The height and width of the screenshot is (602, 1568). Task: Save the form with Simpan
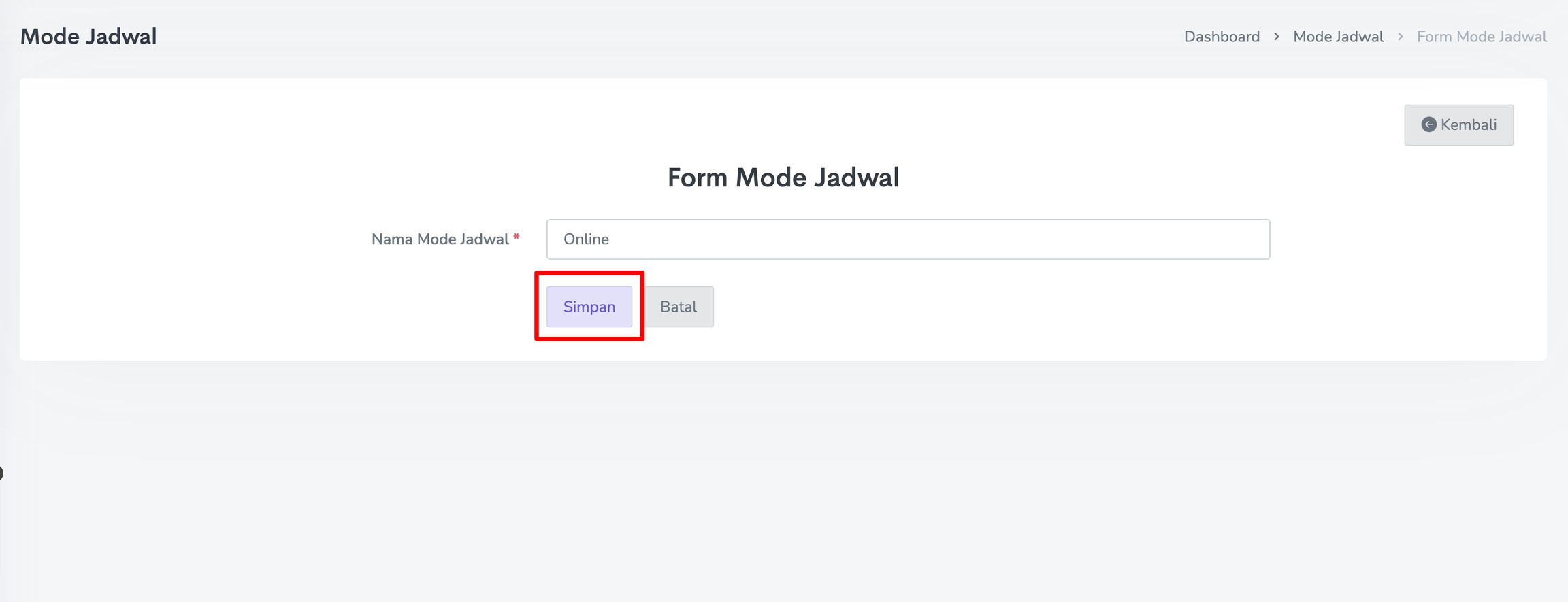click(589, 307)
